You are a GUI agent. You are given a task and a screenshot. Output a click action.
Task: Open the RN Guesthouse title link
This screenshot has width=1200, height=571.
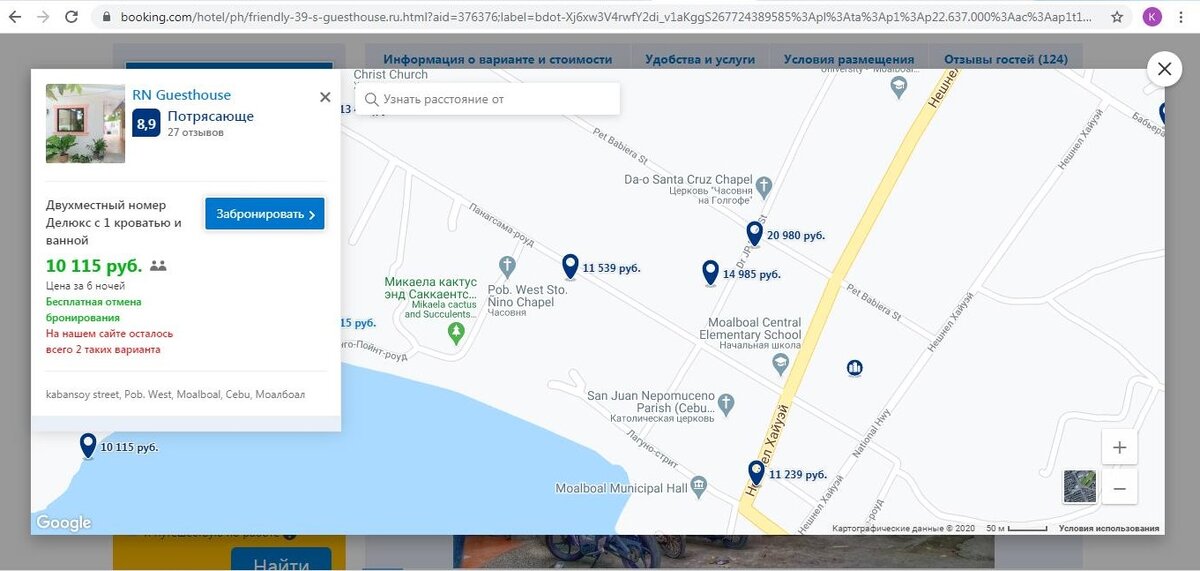click(x=181, y=95)
